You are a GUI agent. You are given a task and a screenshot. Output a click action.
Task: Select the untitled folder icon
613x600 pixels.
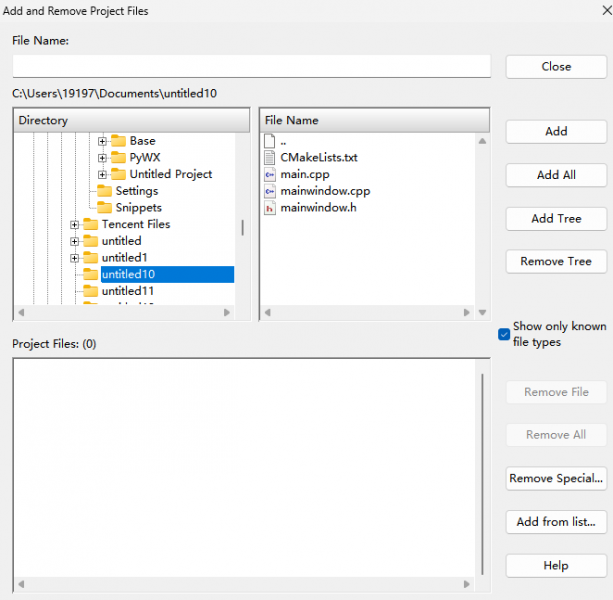click(91, 241)
